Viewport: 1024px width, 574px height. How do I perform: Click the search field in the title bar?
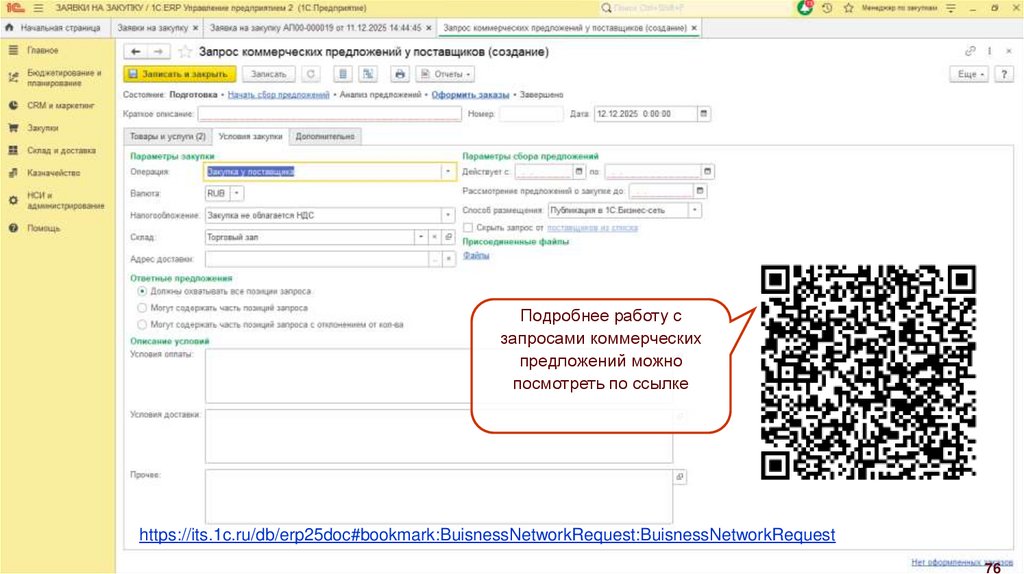[x=696, y=8]
